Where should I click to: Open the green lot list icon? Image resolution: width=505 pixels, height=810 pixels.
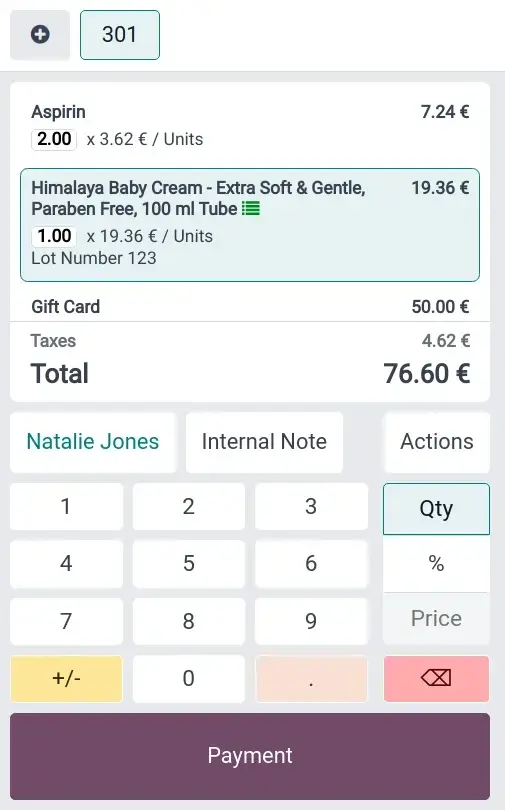pos(251,209)
